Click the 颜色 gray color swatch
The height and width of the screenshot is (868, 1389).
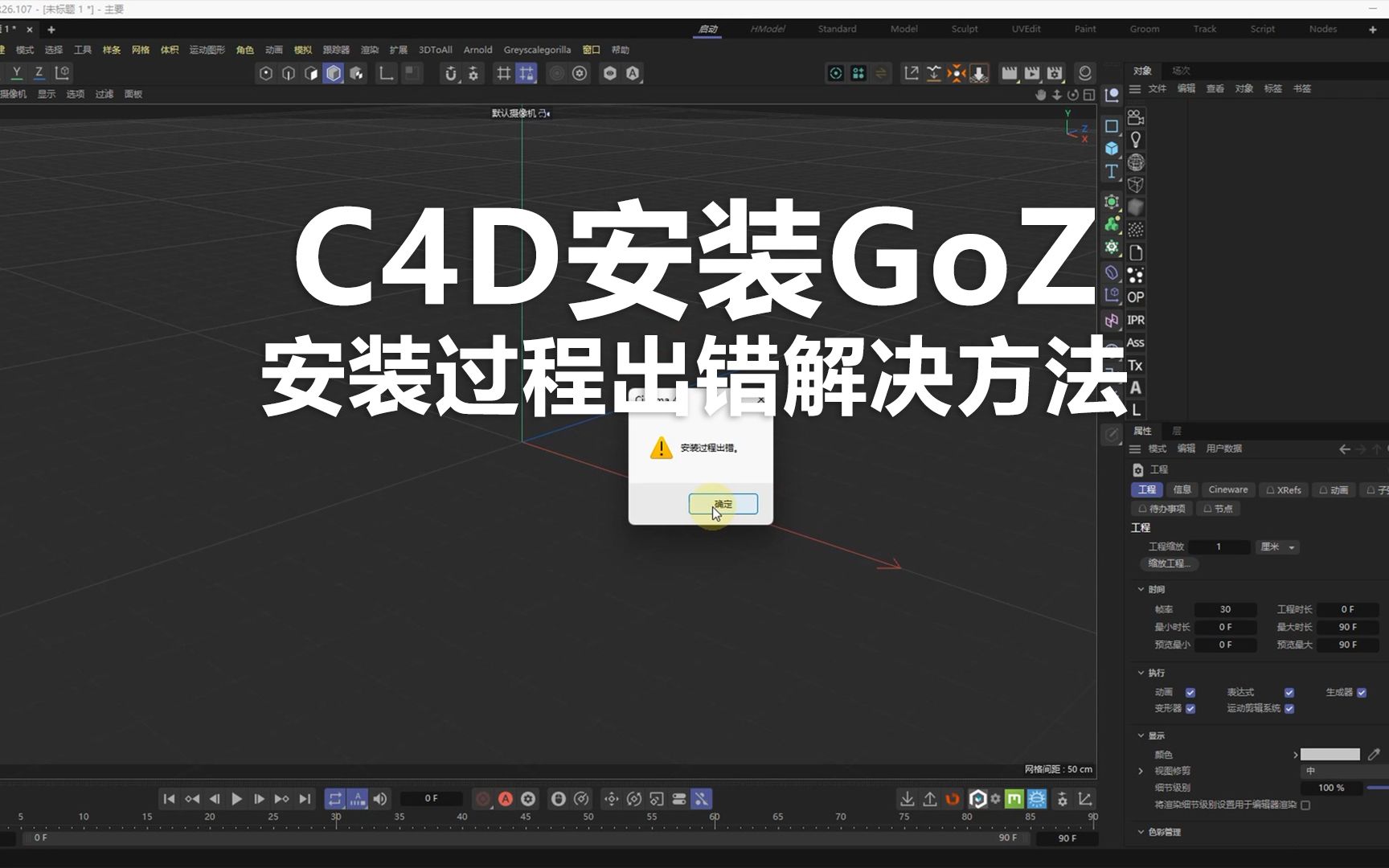1330,755
